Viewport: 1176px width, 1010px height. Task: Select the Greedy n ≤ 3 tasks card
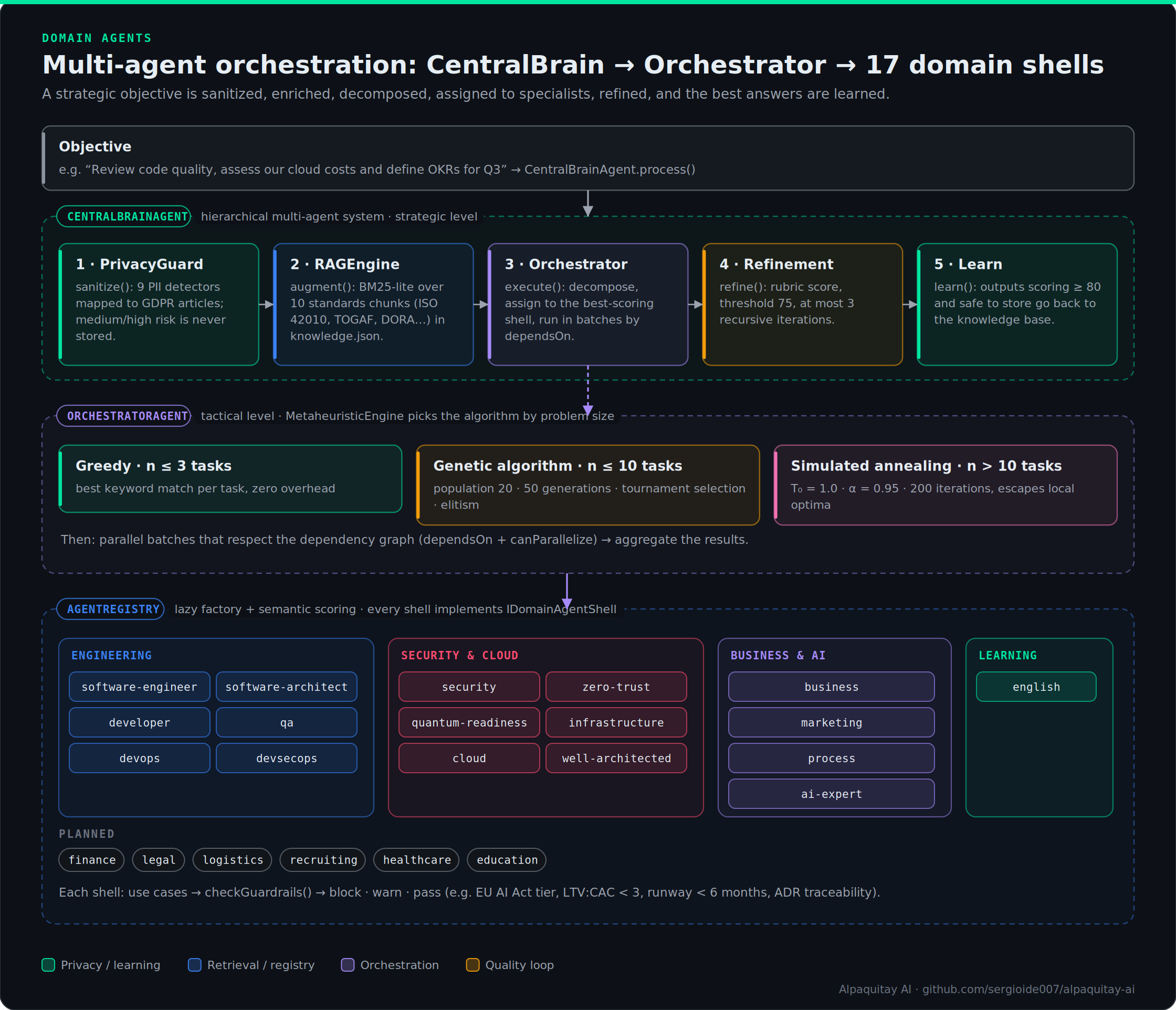pyautogui.click(x=230, y=479)
